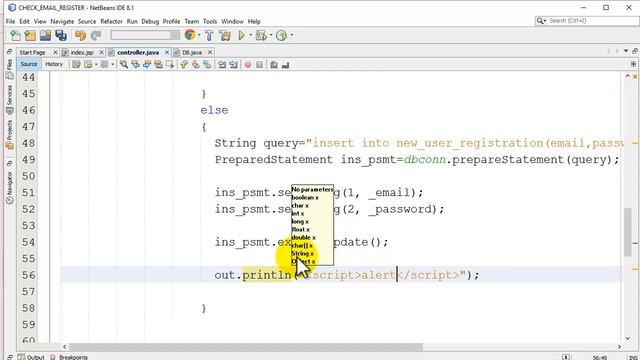Viewport: 640px width, 360px height.
Task: Open the Output window button
Action: click(31, 357)
